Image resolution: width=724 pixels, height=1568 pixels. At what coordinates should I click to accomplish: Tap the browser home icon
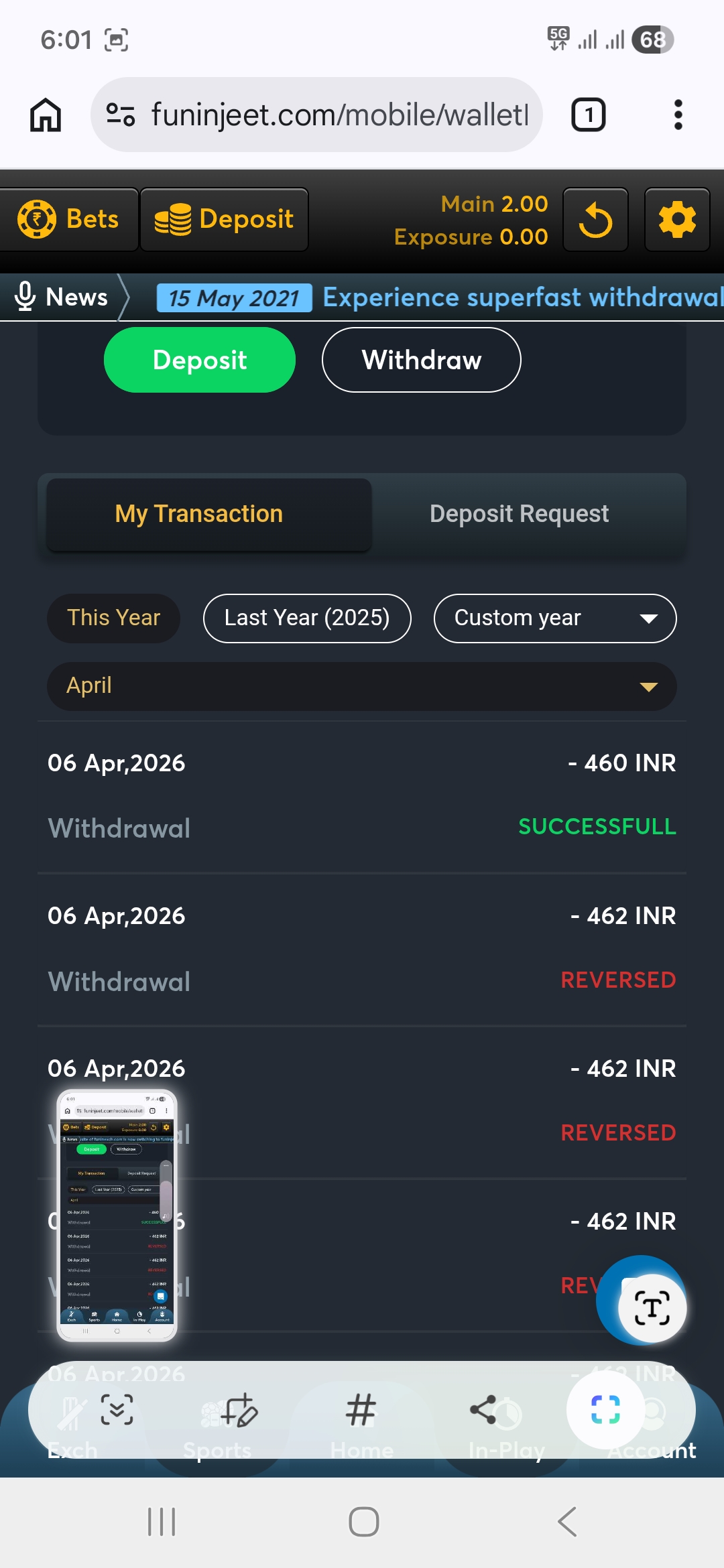46,115
